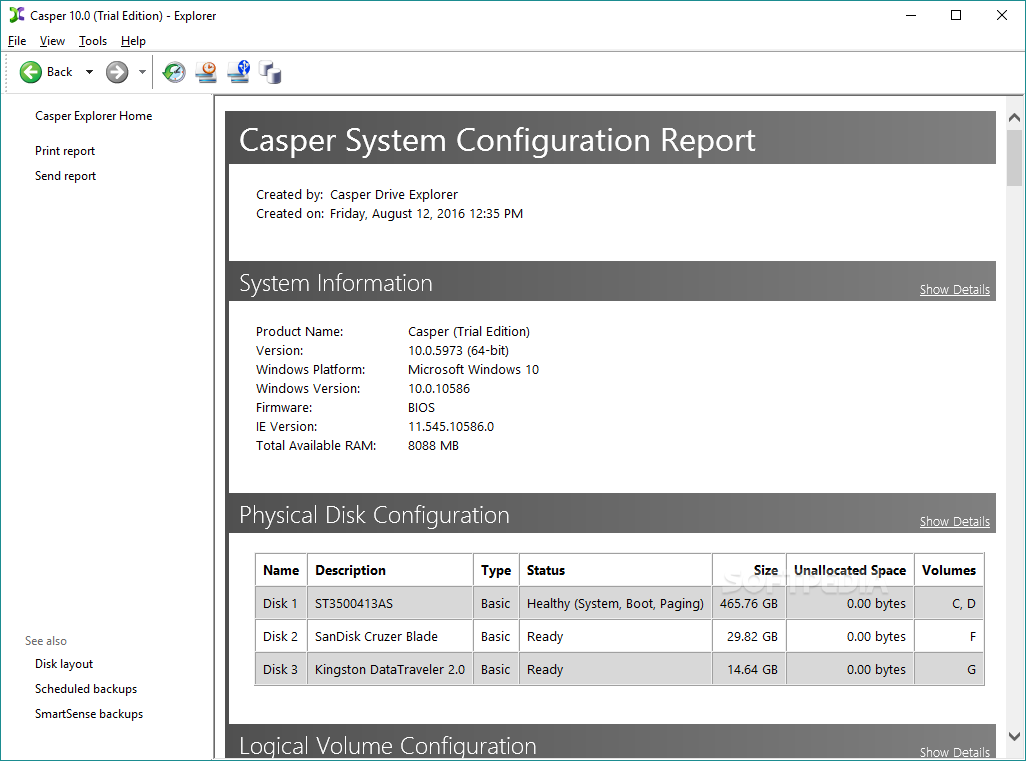1026x761 pixels.
Task: Click the Status column header
Action: (x=615, y=570)
